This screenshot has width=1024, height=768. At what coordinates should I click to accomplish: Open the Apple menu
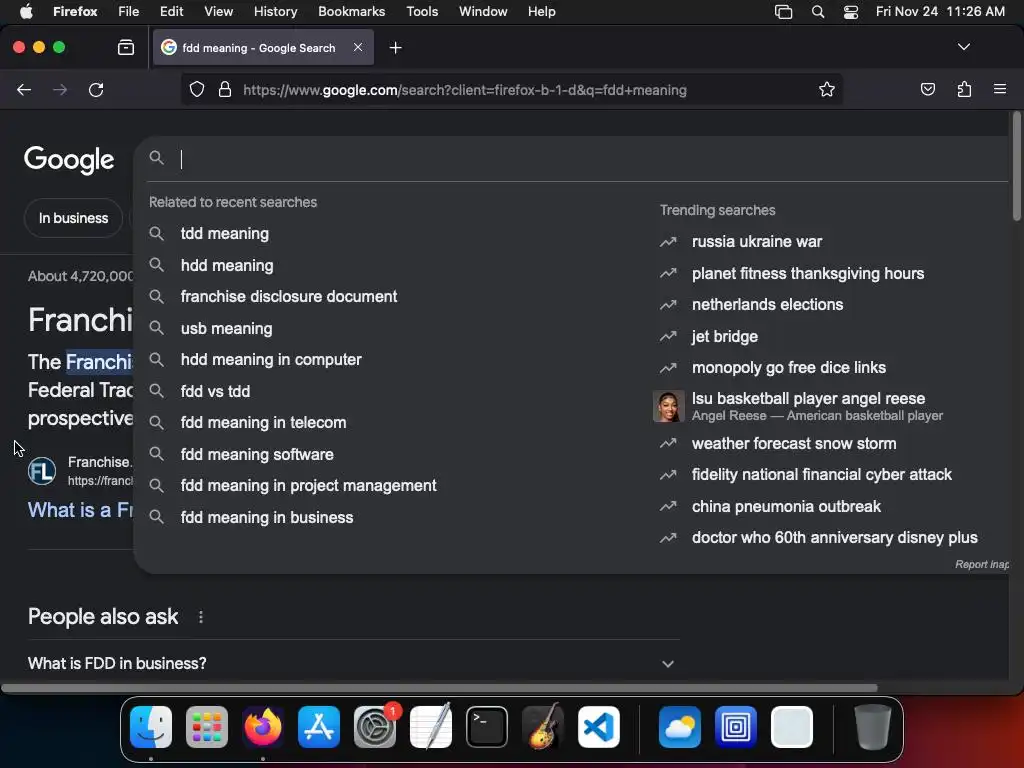pos(26,12)
